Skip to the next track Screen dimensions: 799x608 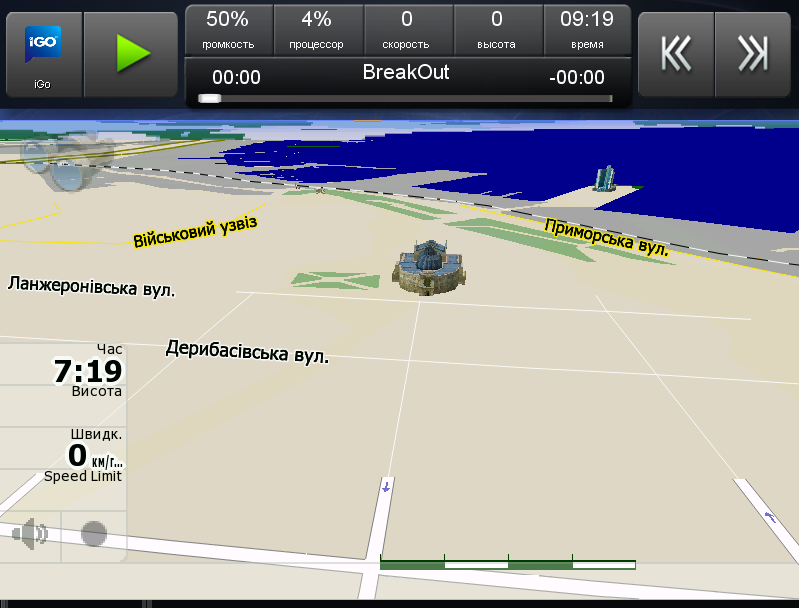(x=752, y=55)
